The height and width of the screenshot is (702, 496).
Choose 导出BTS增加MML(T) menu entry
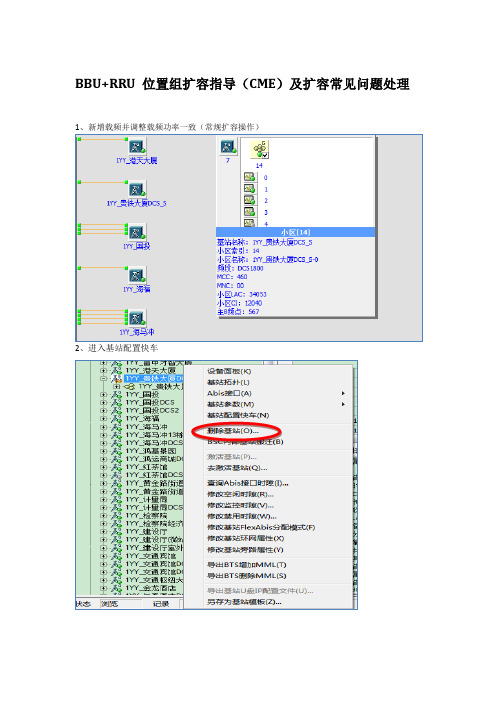[x=247, y=565]
